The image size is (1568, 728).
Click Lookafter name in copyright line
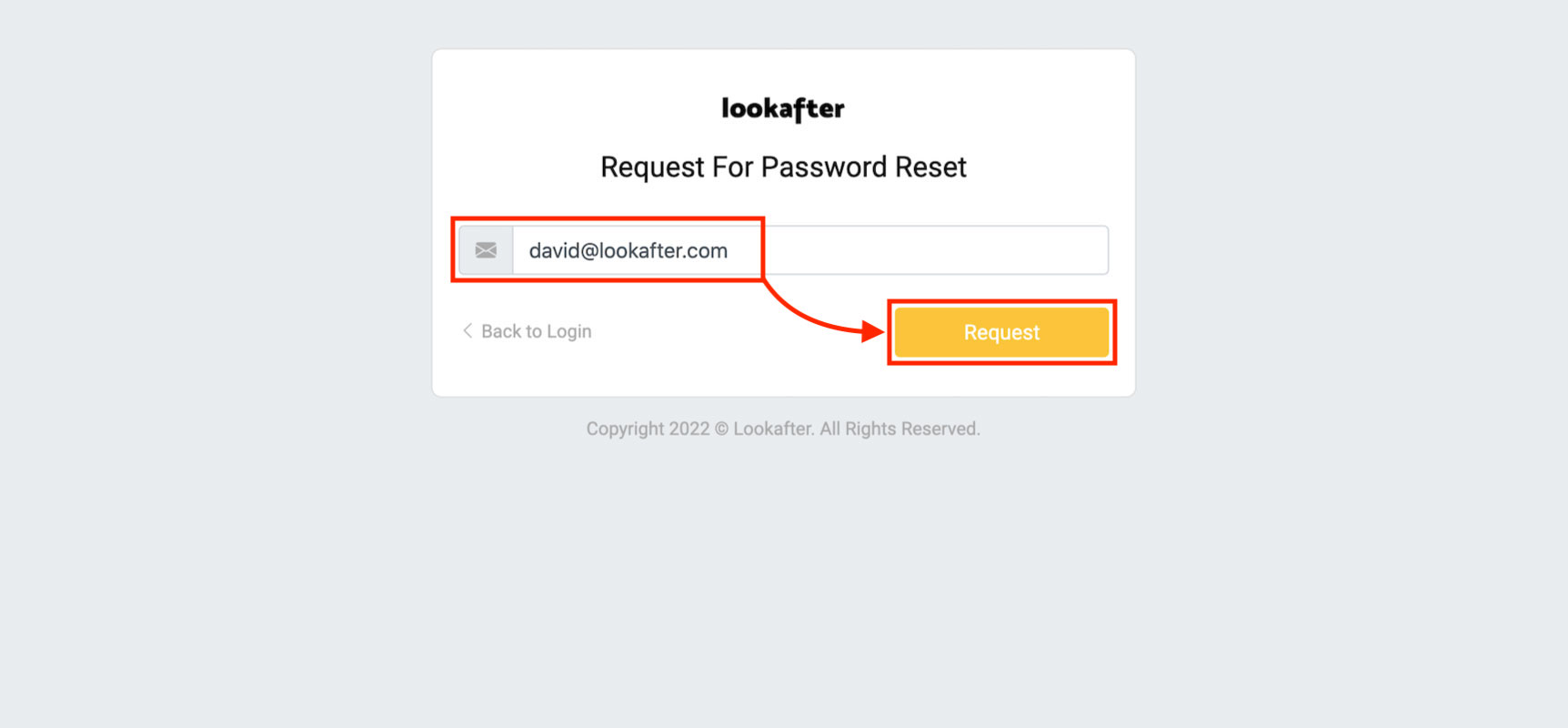[x=773, y=429]
